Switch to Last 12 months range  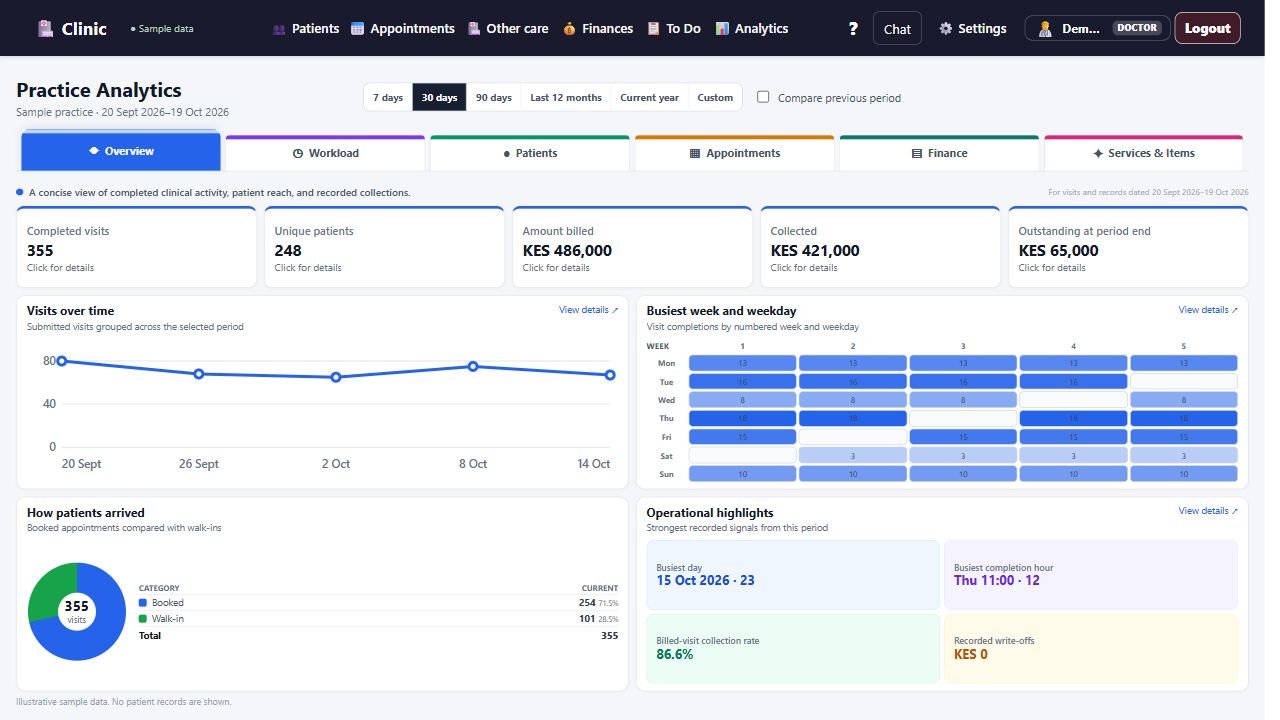pos(566,97)
